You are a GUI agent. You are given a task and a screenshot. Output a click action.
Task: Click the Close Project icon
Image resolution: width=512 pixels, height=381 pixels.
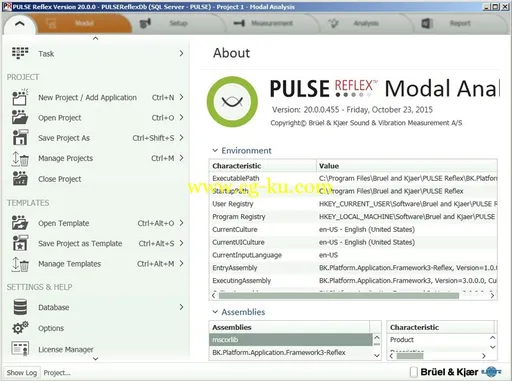click(x=20, y=178)
